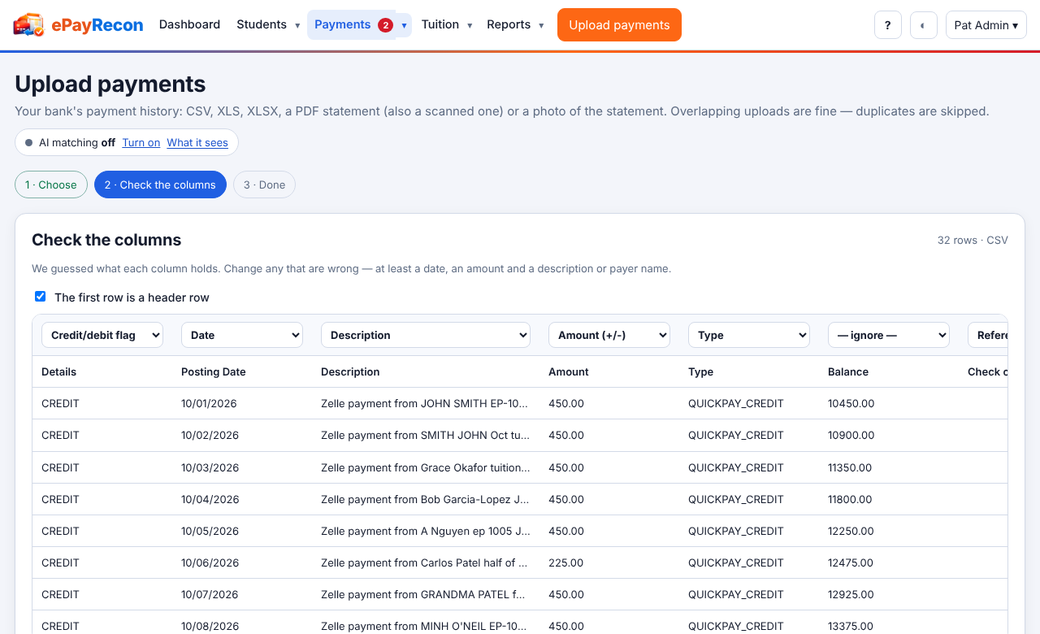Screen dimensions: 1040x634
Task: Click the 'Balance' header cell
Action: pos(848,372)
